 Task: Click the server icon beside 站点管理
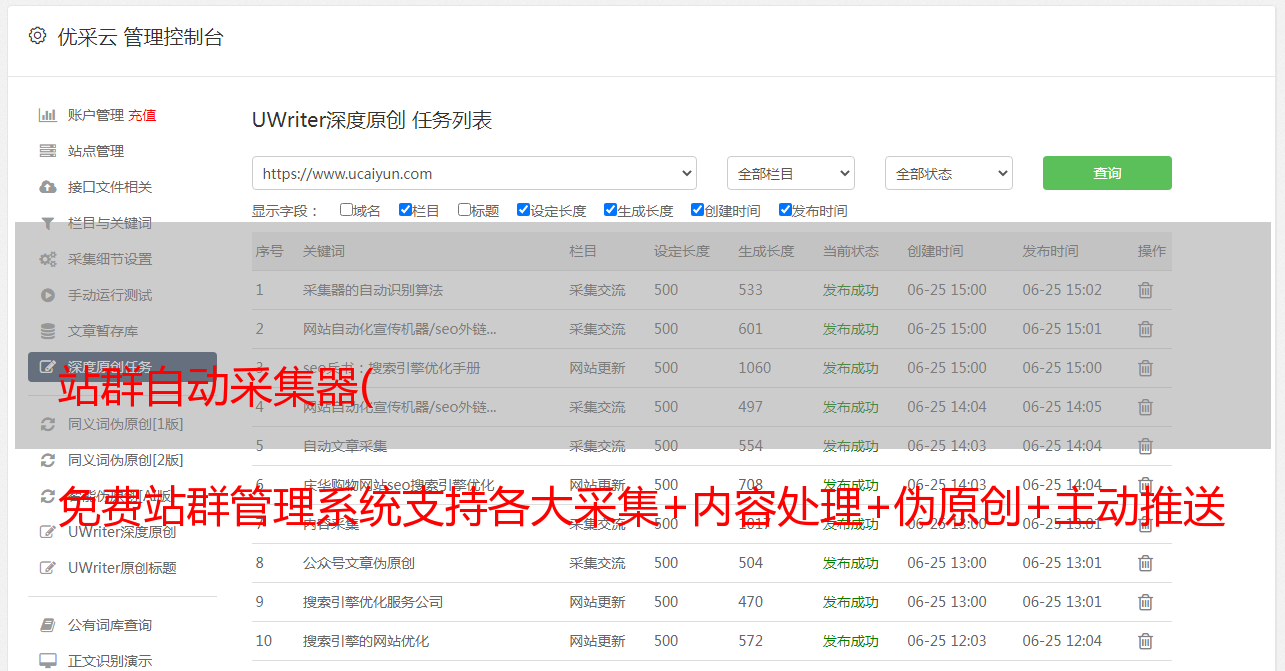47,151
